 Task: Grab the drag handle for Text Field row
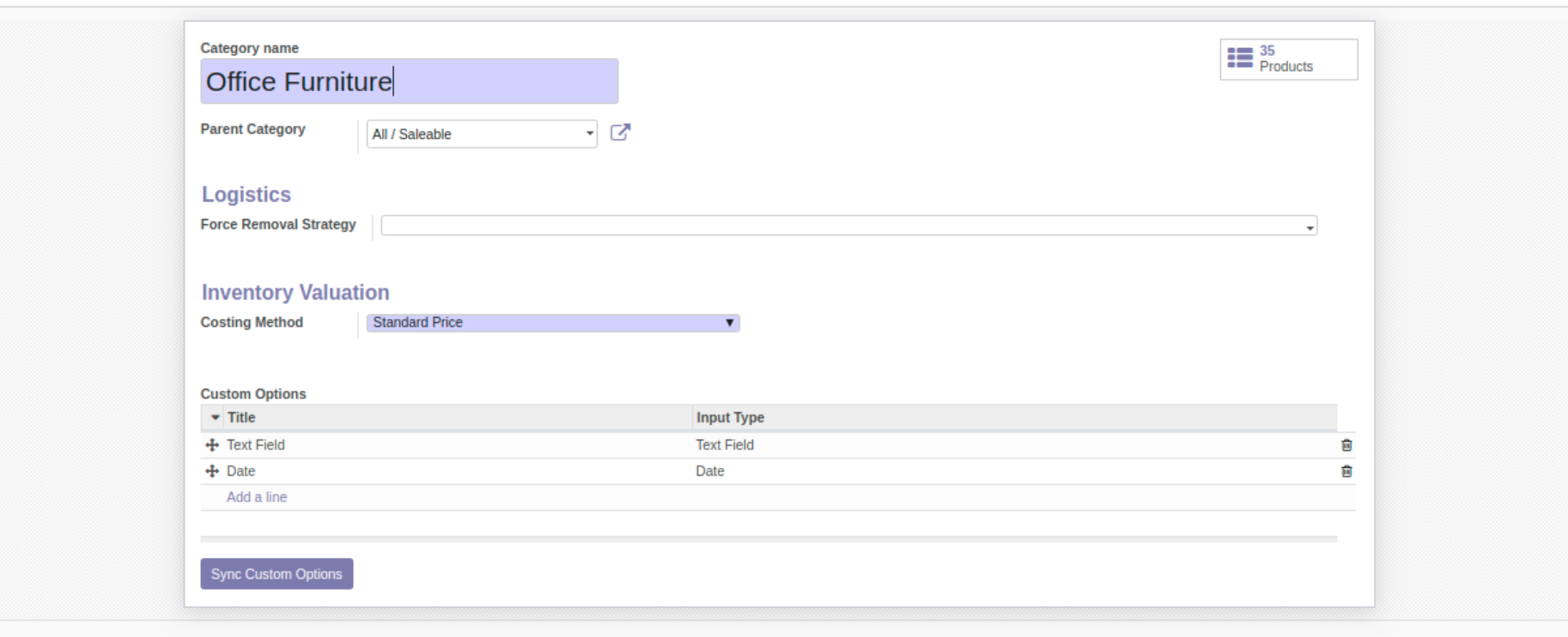212,446
